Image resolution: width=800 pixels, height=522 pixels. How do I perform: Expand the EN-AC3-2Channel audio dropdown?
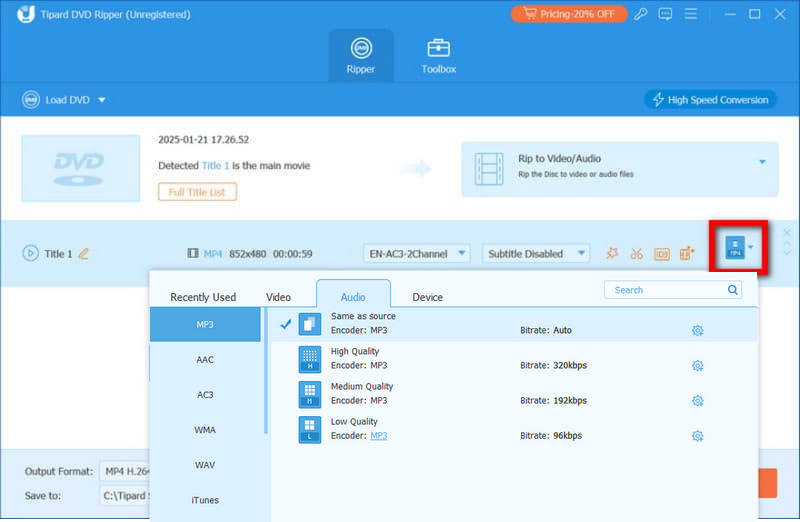416,254
